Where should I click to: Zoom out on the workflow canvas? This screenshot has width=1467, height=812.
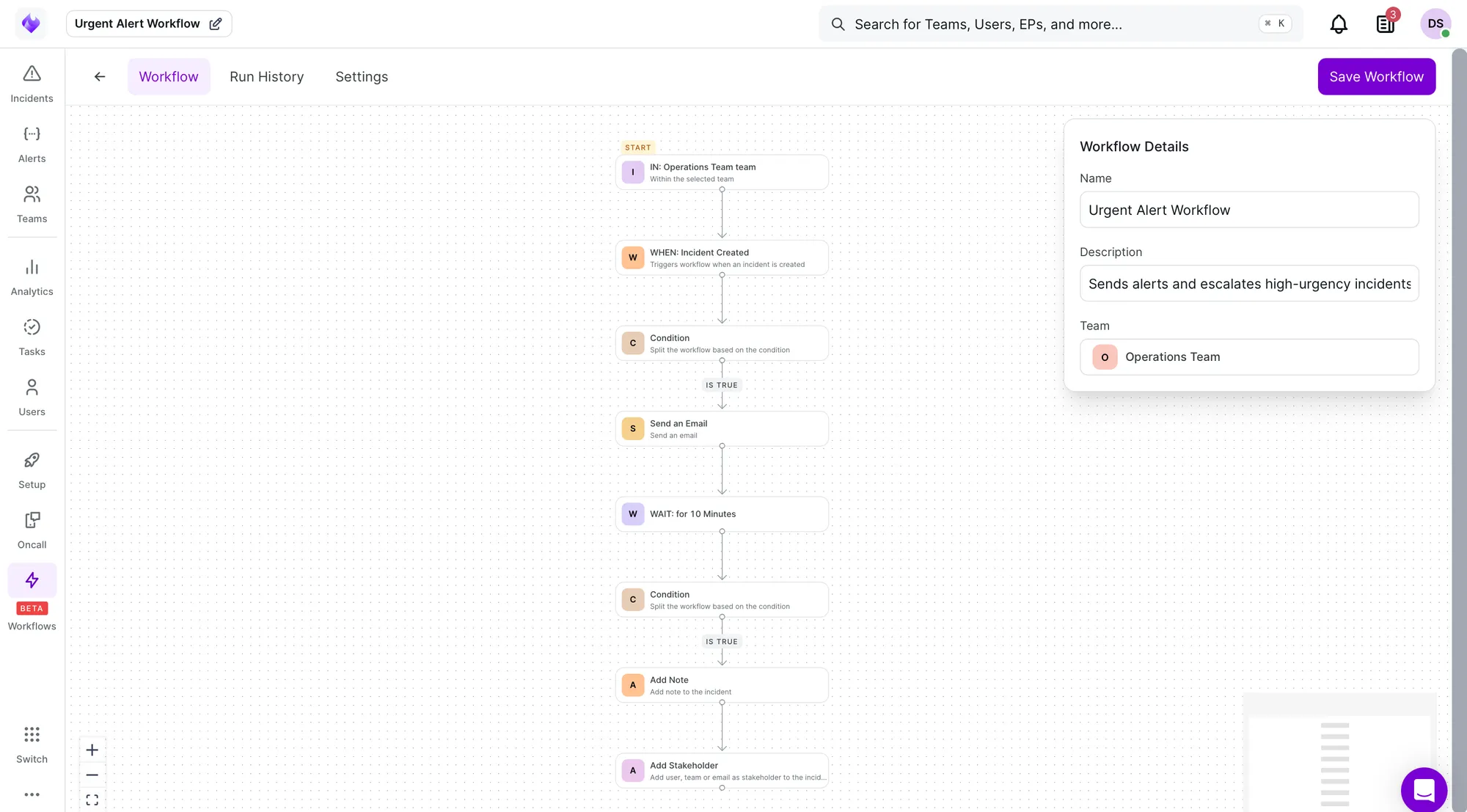point(92,775)
